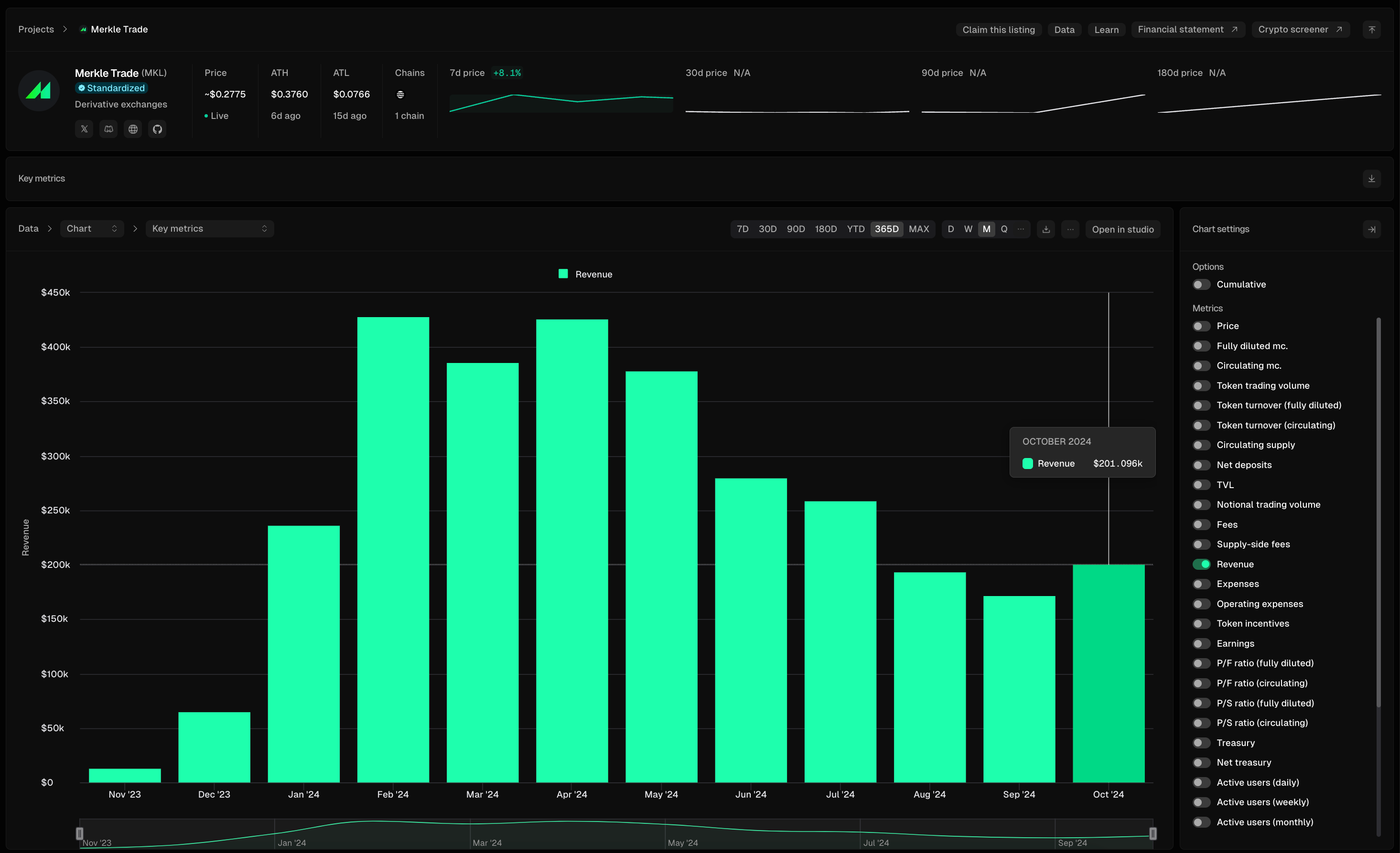Open the Key metrics selector dropdown
Viewport: 1400px width, 853px height.
210,228
